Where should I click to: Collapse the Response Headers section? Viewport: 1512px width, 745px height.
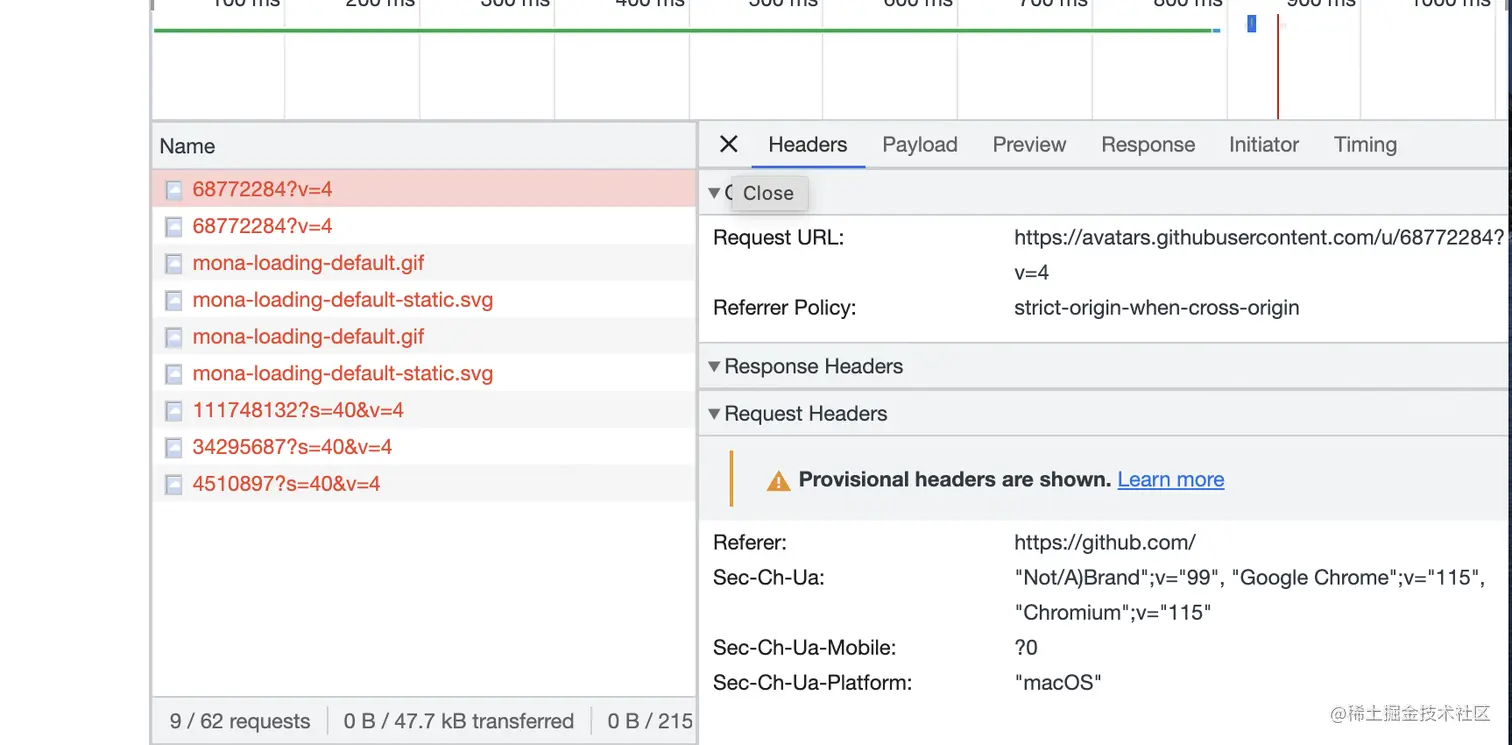point(714,367)
